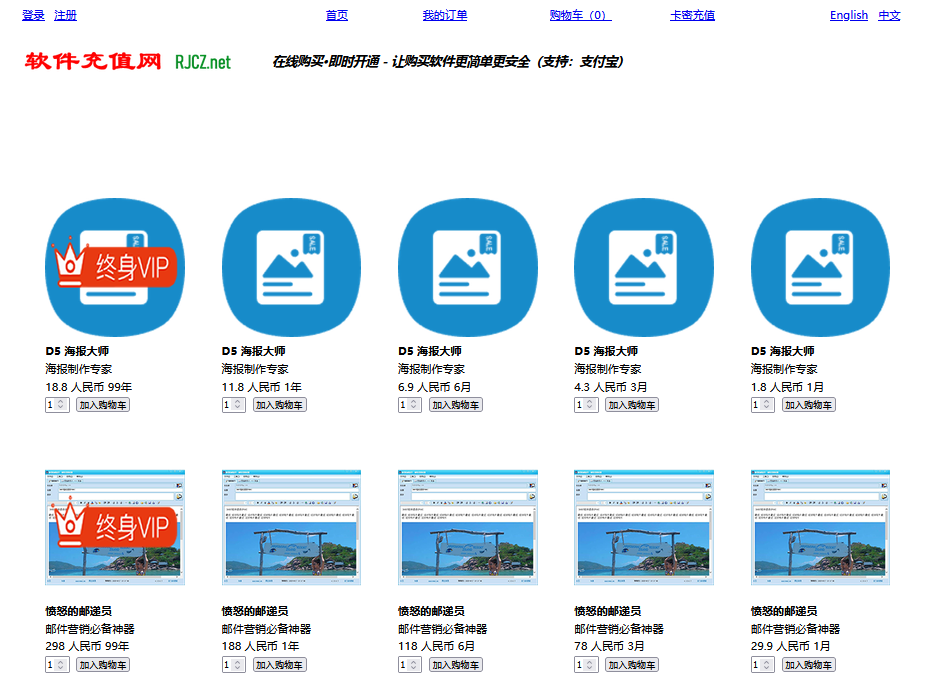Select the 118 人民币 6月 price text
This screenshot has width=925, height=693.
[437, 646]
